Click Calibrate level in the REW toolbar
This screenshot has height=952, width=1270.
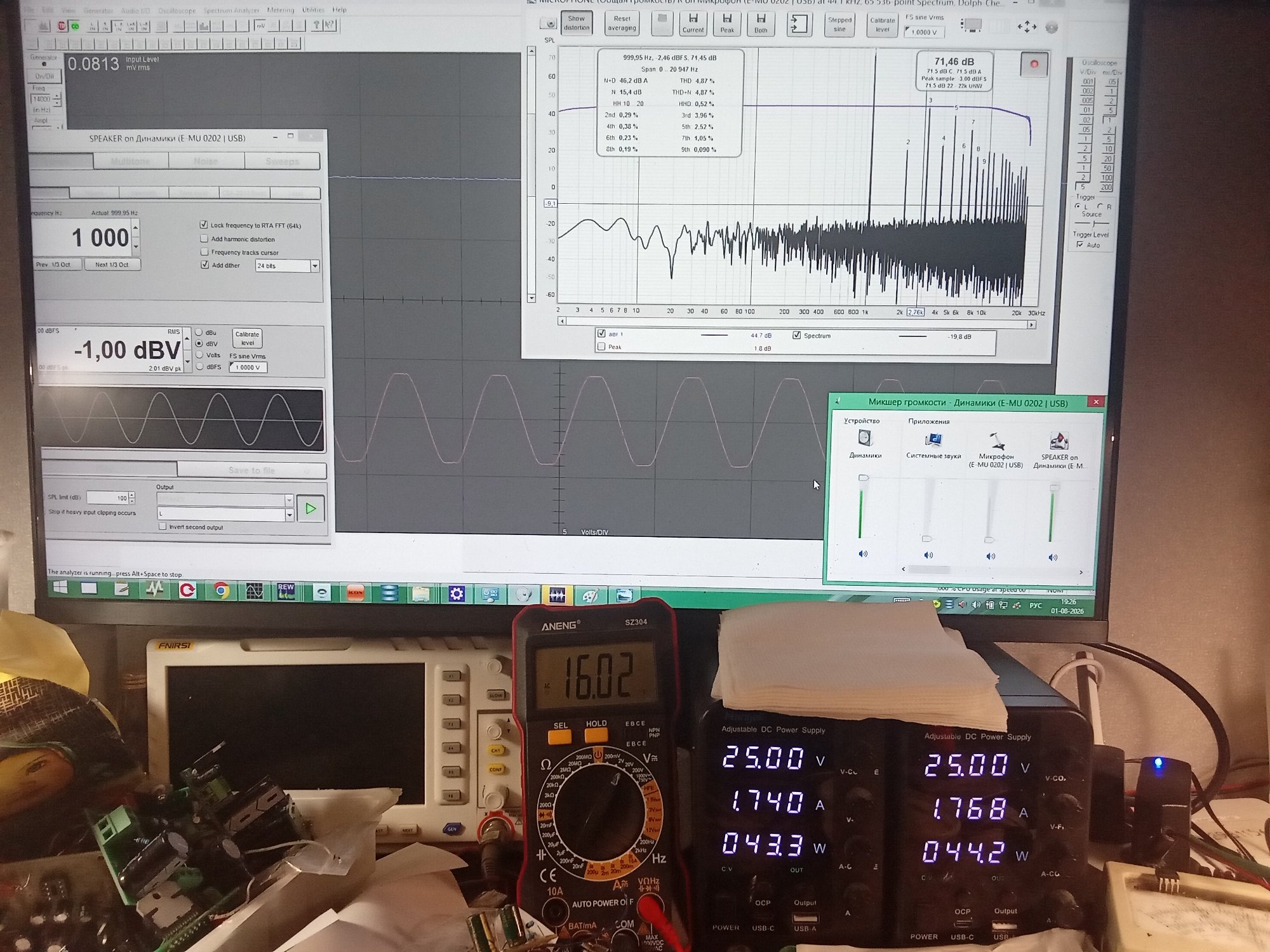pyautogui.click(x=882, y=25)
